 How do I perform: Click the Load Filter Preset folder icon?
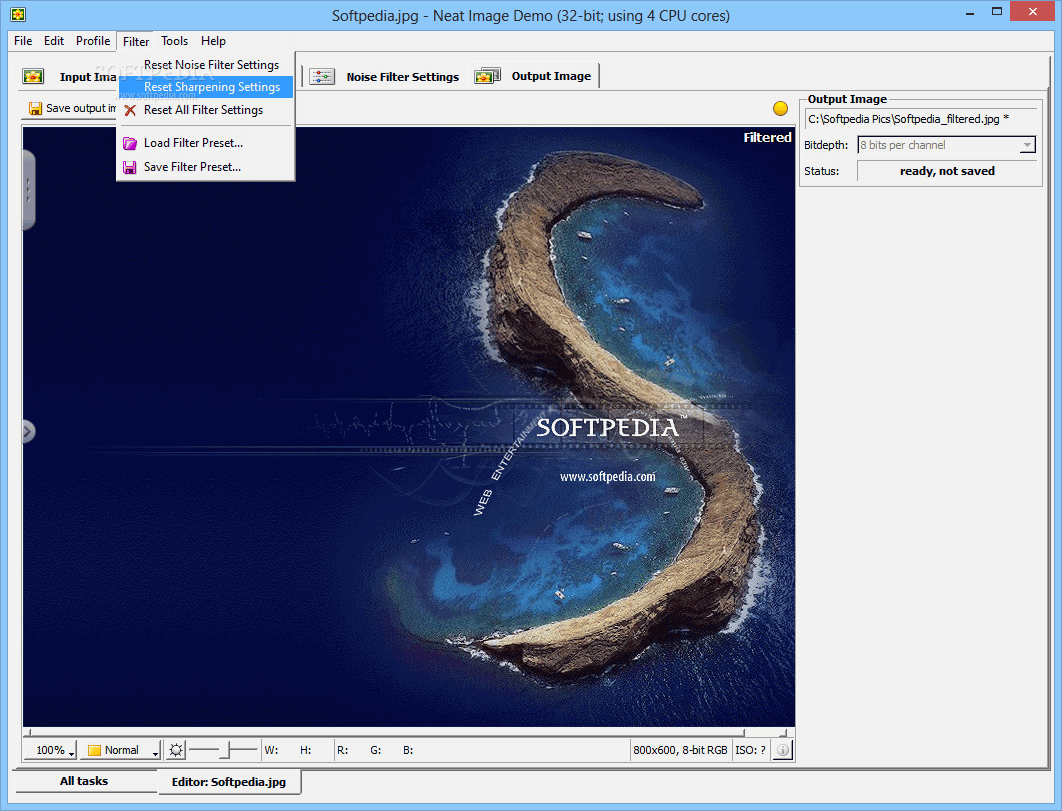point(130,143)
